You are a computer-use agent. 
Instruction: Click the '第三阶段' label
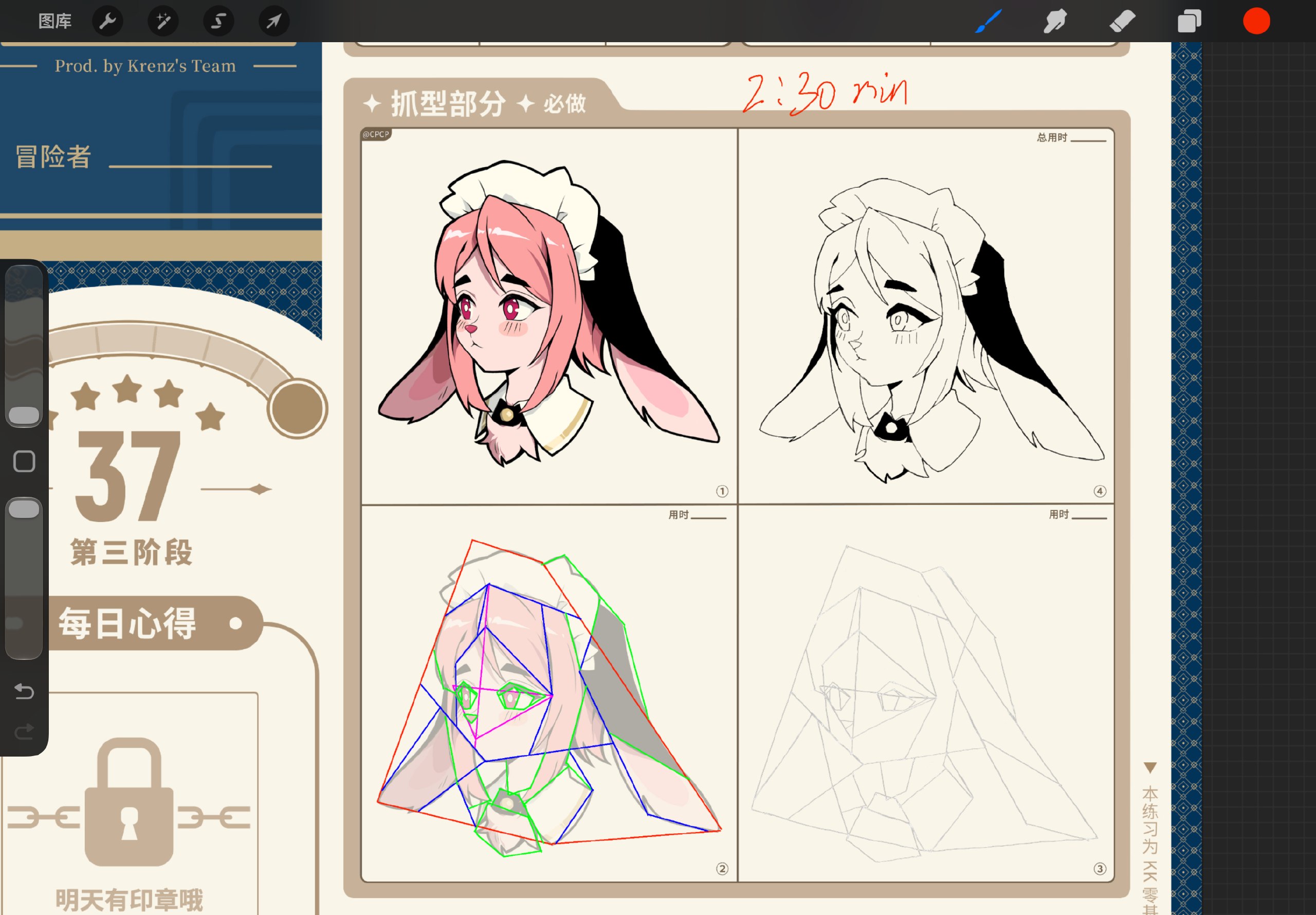coord(131,552)
